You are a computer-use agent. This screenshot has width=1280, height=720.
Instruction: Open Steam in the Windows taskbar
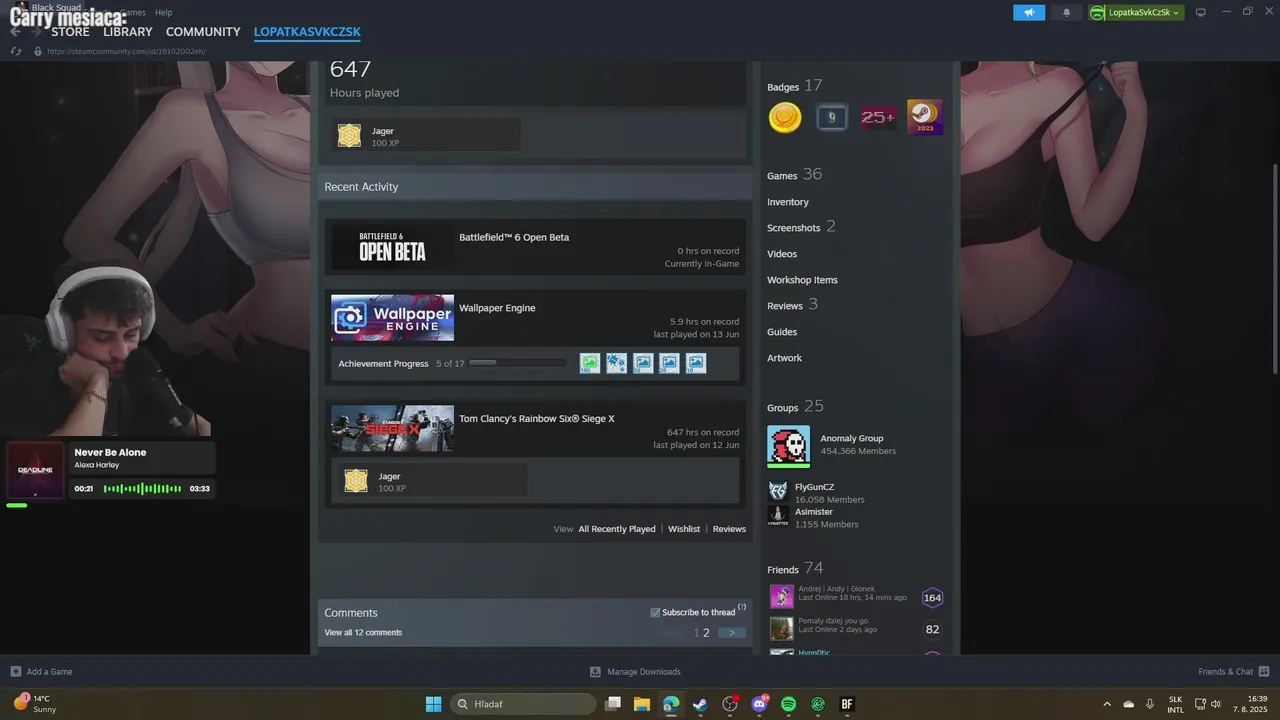pyautogui.click(x=700, y=704)
